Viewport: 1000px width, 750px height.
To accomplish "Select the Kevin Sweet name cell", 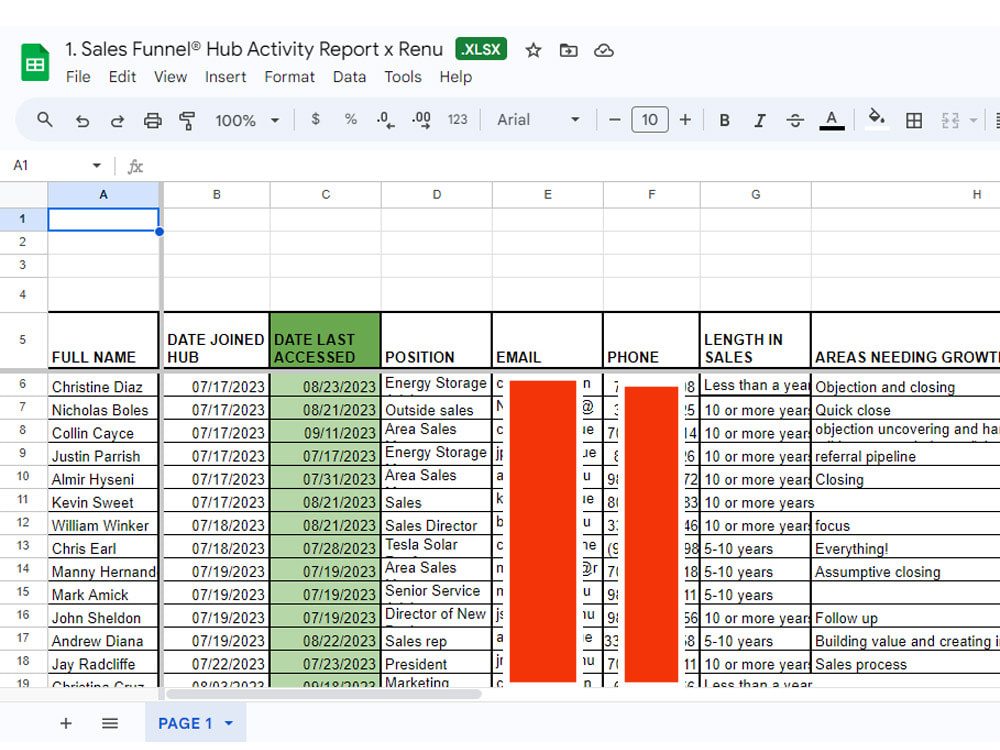I will coord(103,503).
